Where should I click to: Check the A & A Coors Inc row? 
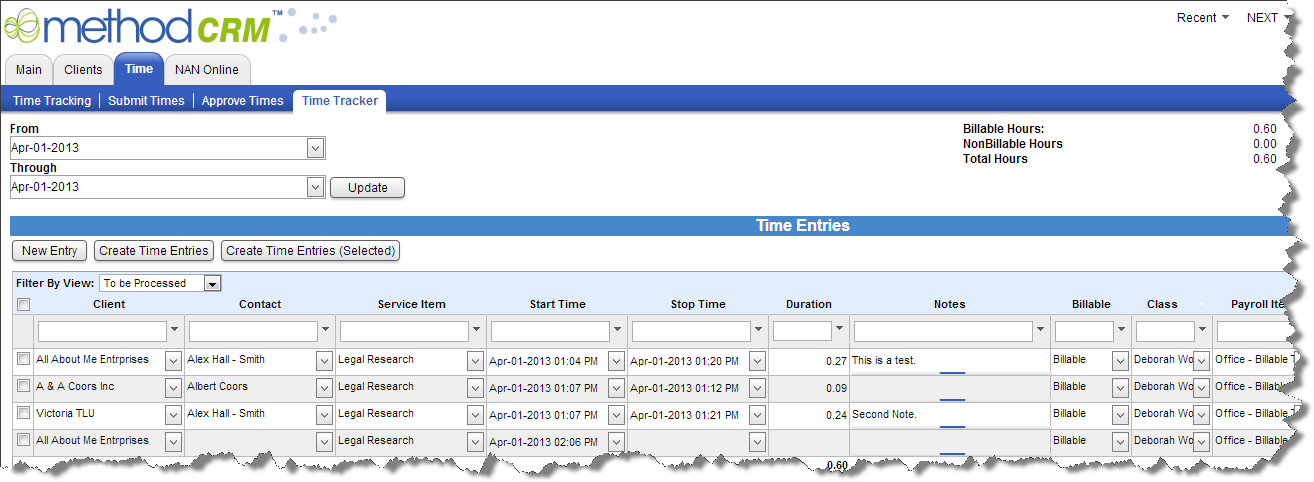point(23,386)
